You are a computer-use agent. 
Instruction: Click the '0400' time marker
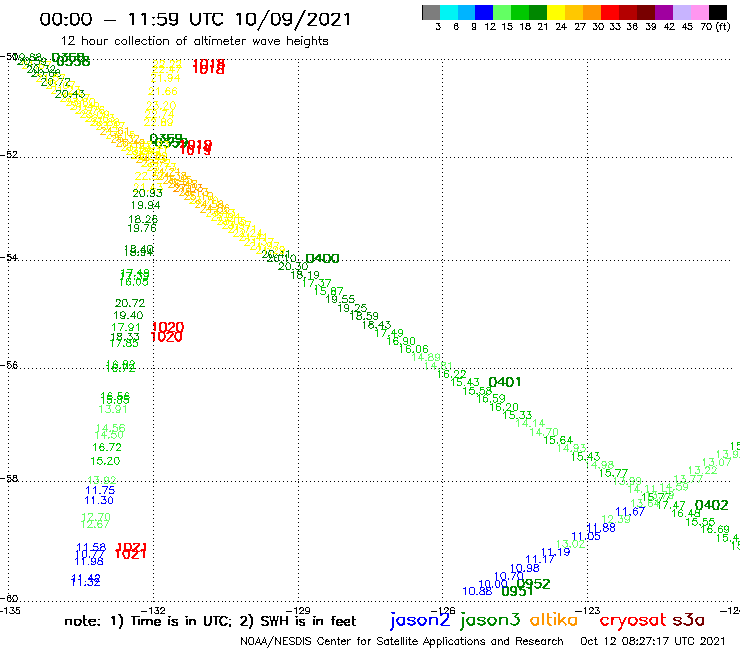tap(322, 259)
